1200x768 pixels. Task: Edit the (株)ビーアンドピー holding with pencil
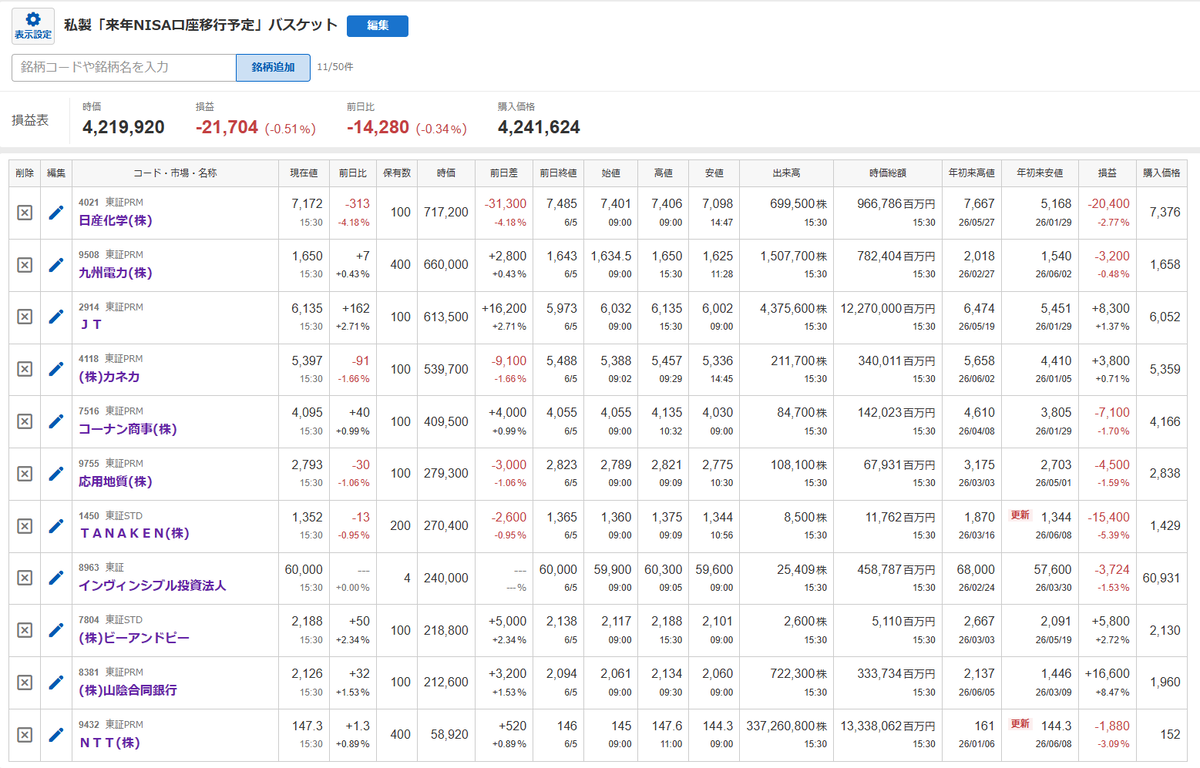click(56, 630)
